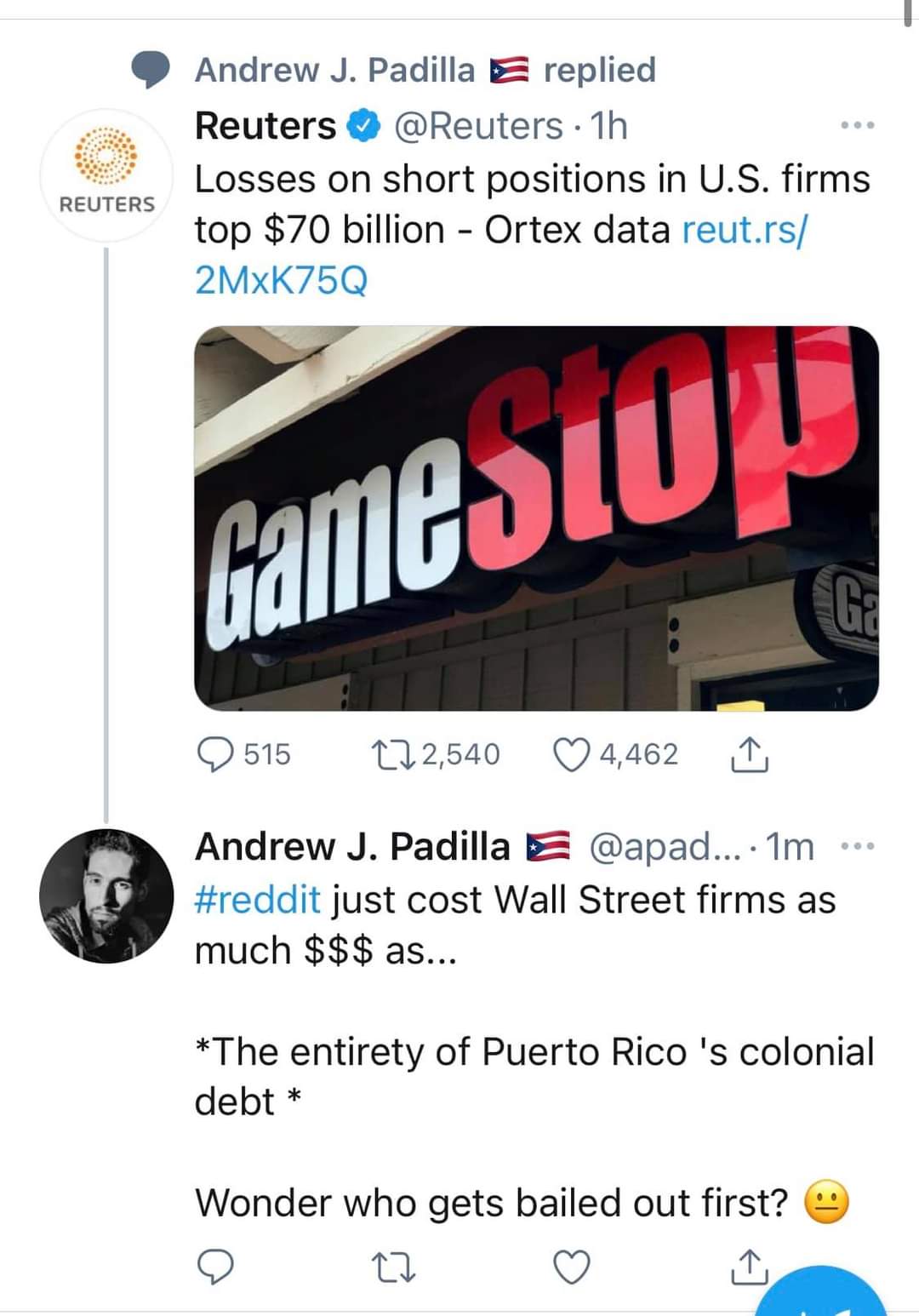Open the @Reuters handle
This screenshot has width=919, height=1316.
pyautogui.click(x=477, y=126)
